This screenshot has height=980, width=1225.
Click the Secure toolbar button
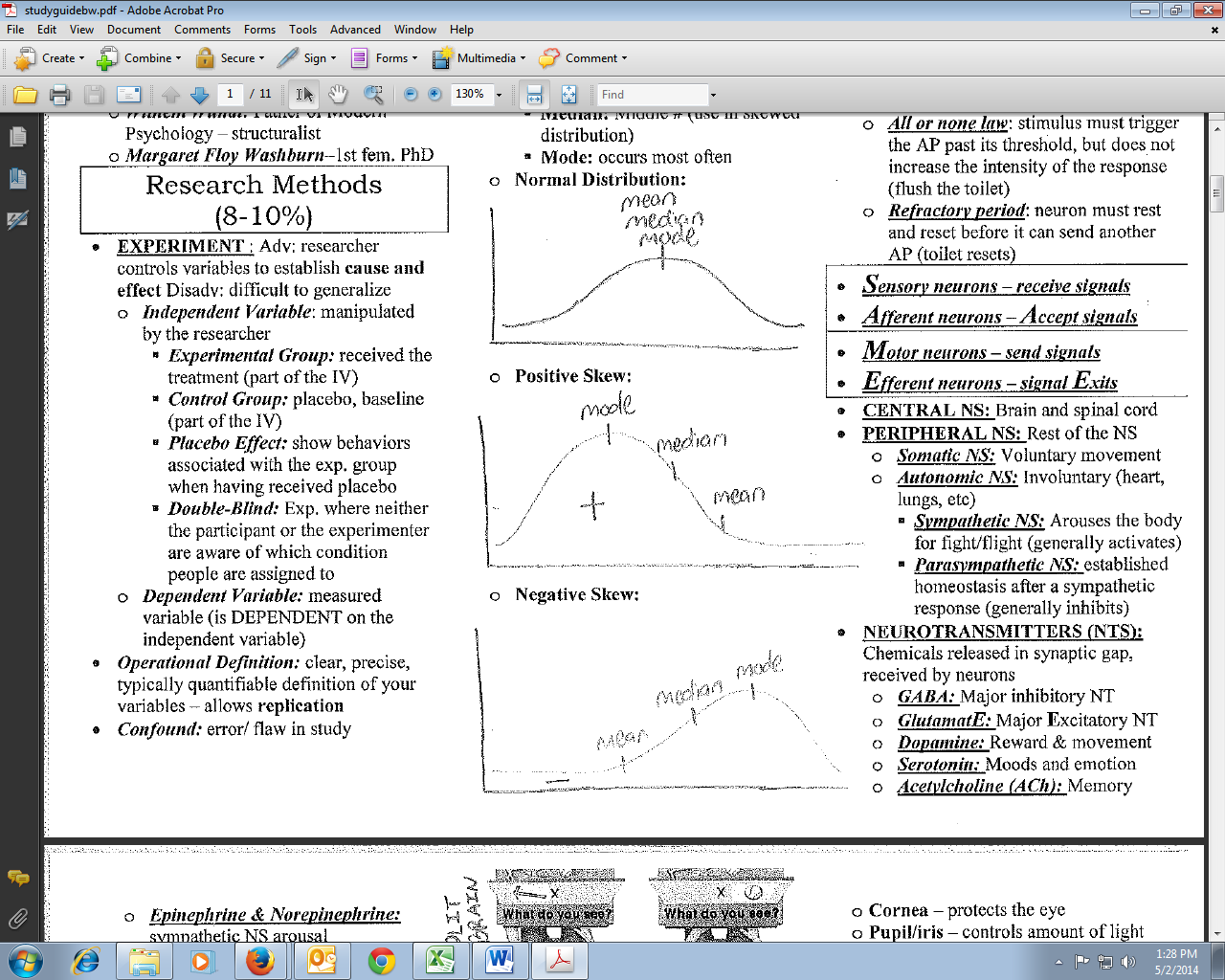point(230,58)
